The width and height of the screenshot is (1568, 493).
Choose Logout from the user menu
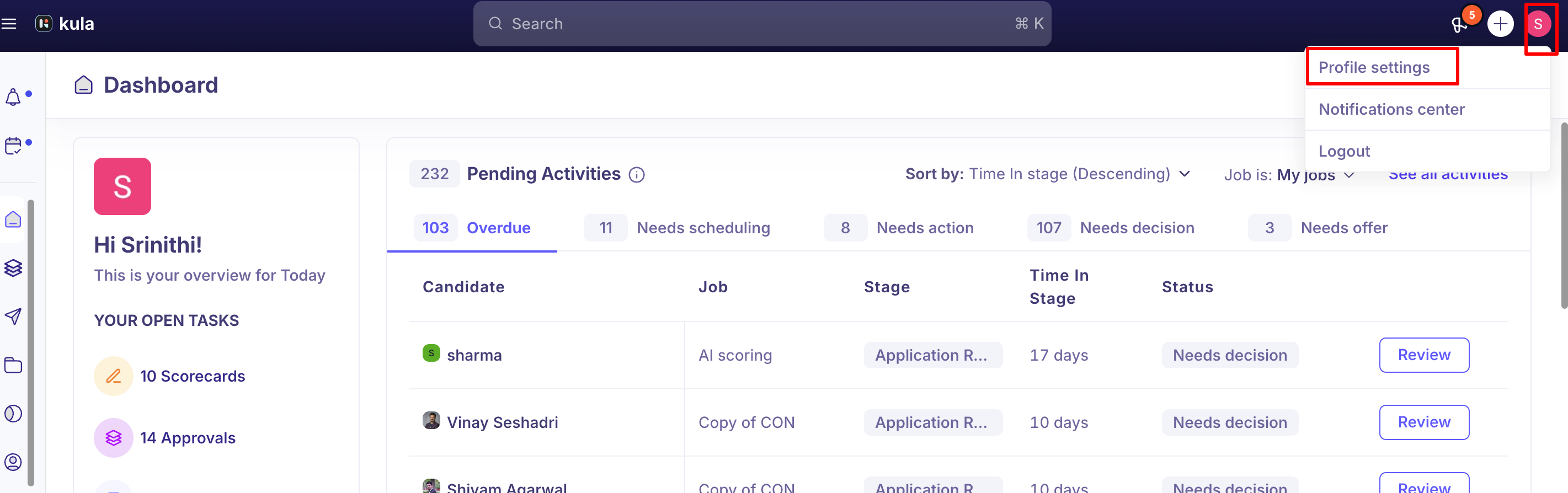[1344, 151]
